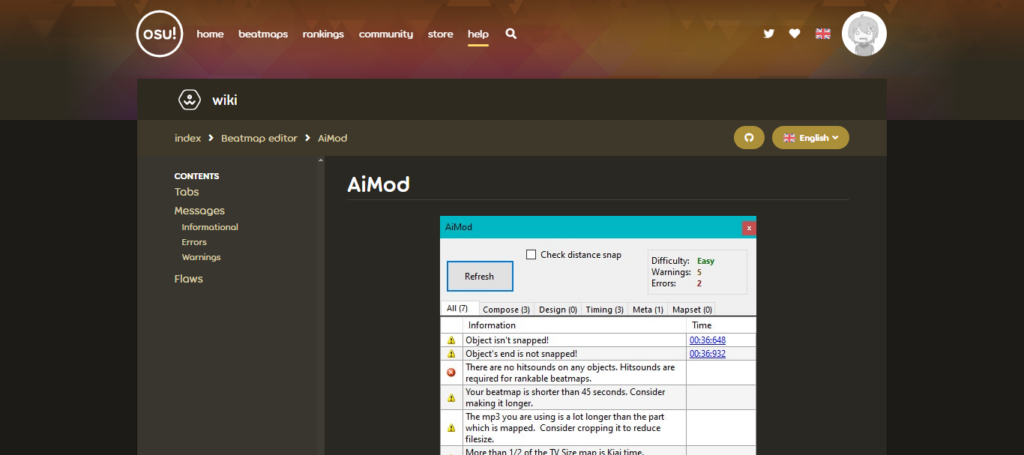Click the UK flag language icon in header
This screenshot has height=455, width=1024.
pos(823,33)
